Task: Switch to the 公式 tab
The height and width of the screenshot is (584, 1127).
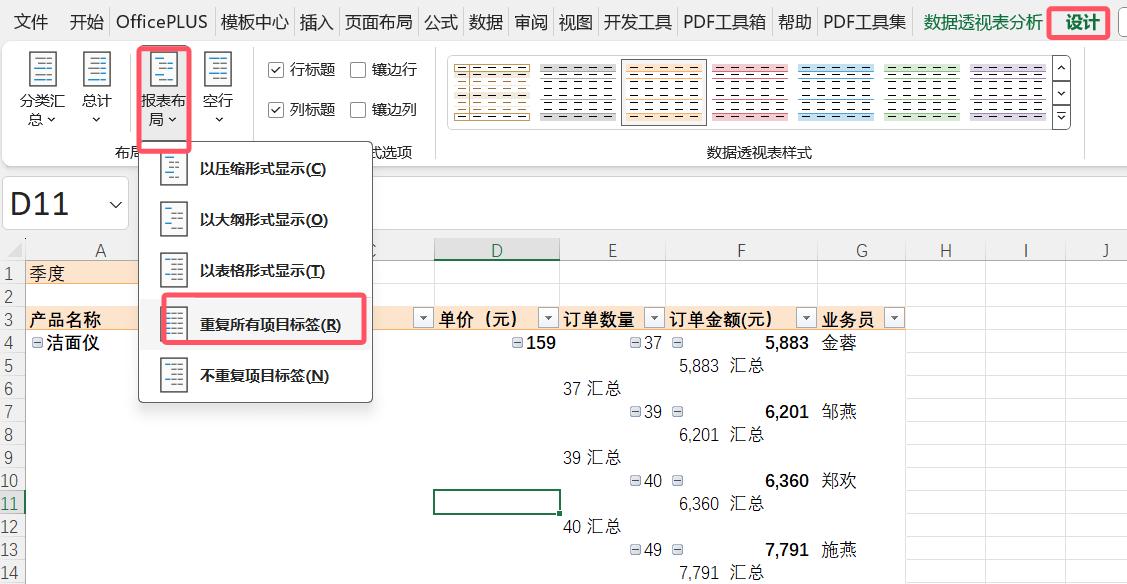Action: pos(441,22)
